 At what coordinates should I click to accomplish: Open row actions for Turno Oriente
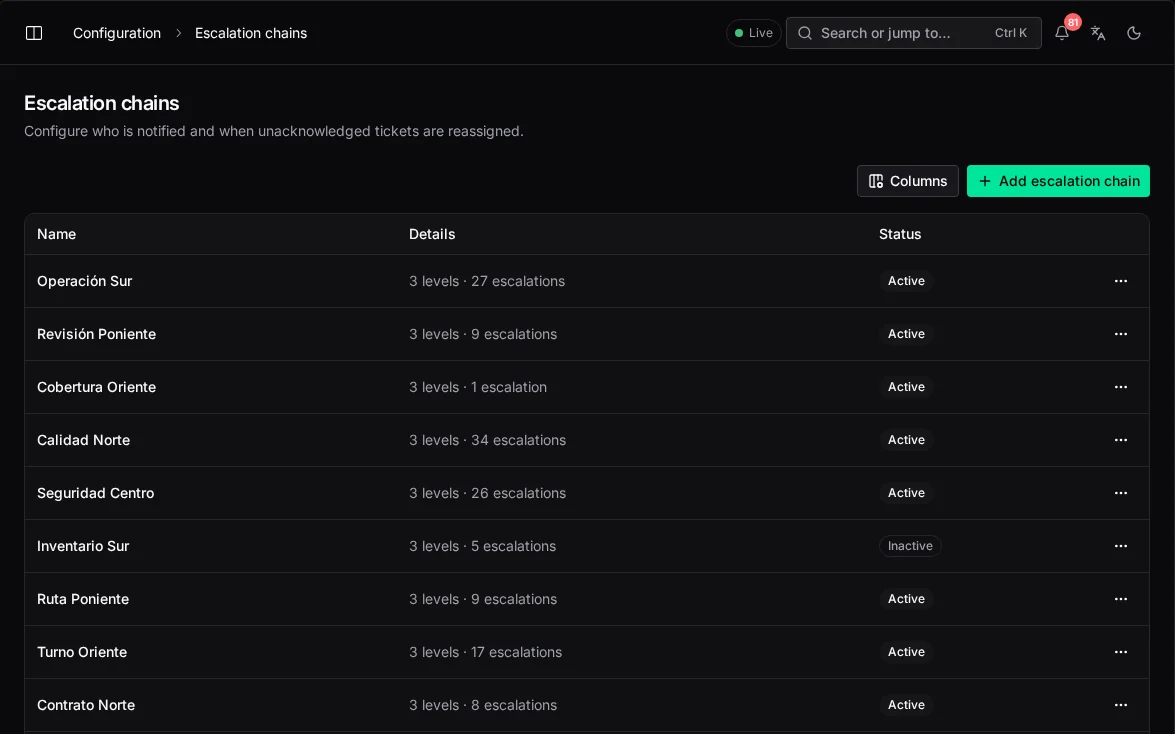pyautogui.click(x=1120, y=652)
